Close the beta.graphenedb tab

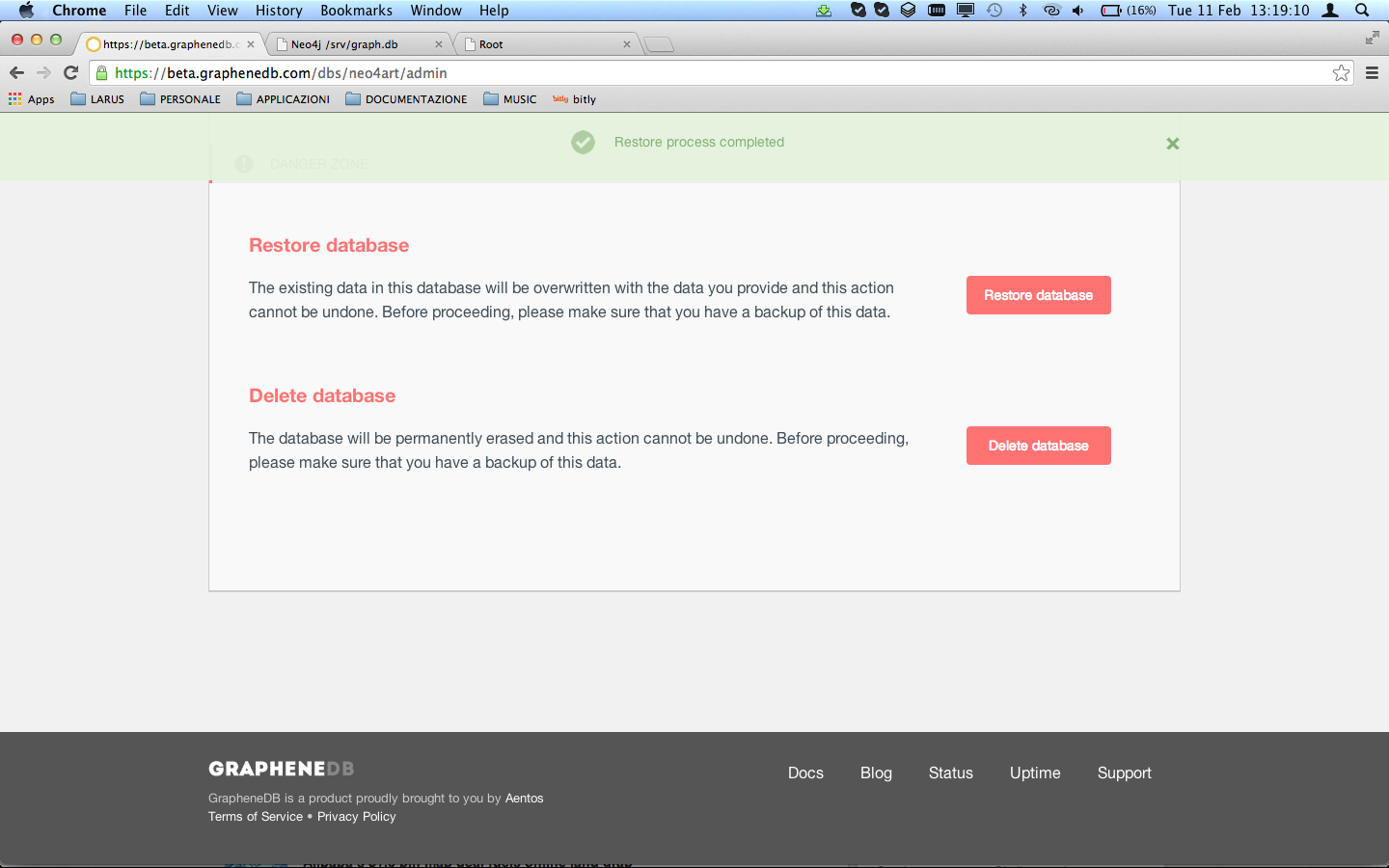pyautogui.click(x=251, y=44)
